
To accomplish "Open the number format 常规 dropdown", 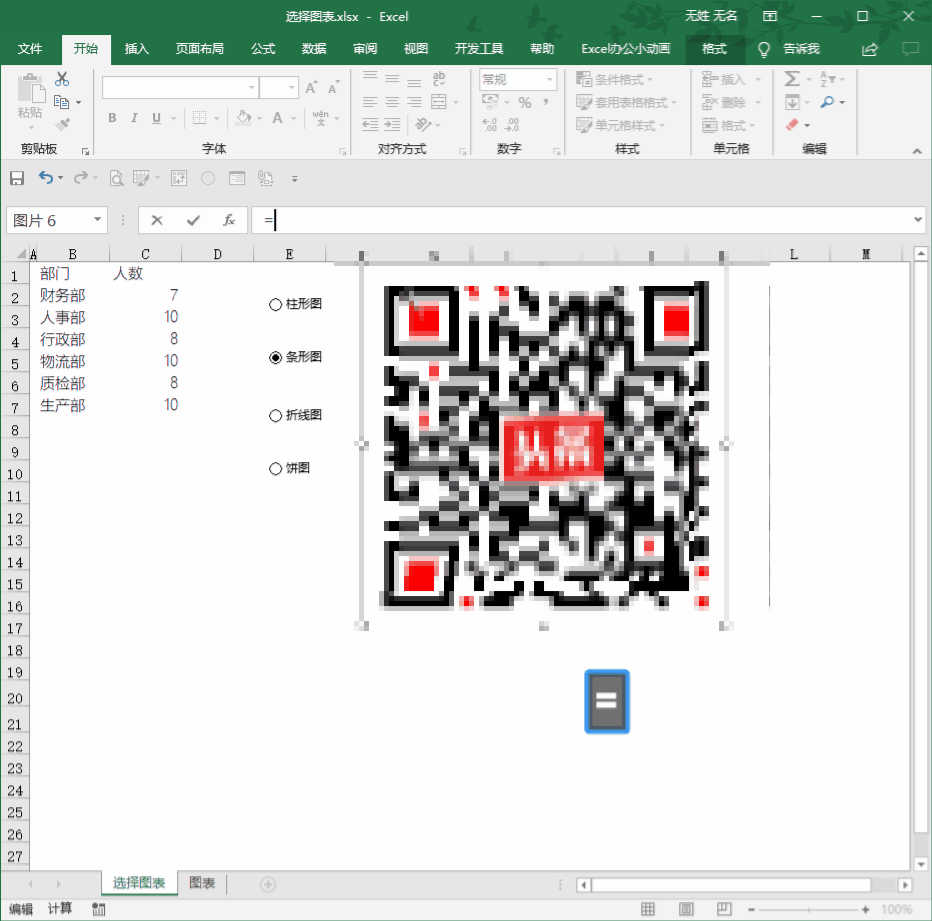I will click(550, 79).
